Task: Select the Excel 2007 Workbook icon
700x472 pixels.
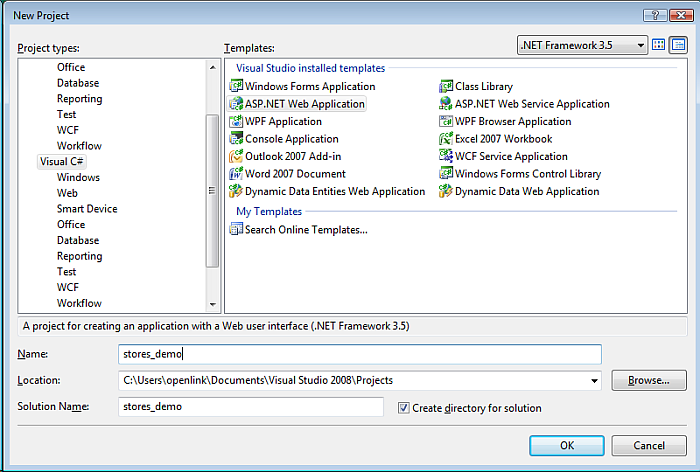Action: click(446, 139)
